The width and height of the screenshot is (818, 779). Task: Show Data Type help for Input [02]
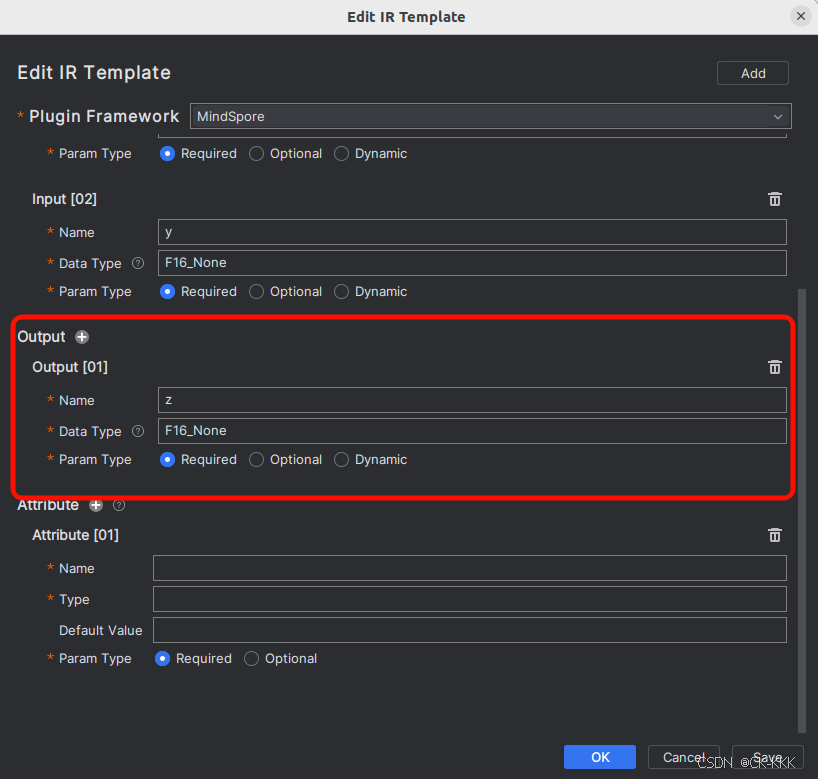pyautogui.click(x=138, y=263)
